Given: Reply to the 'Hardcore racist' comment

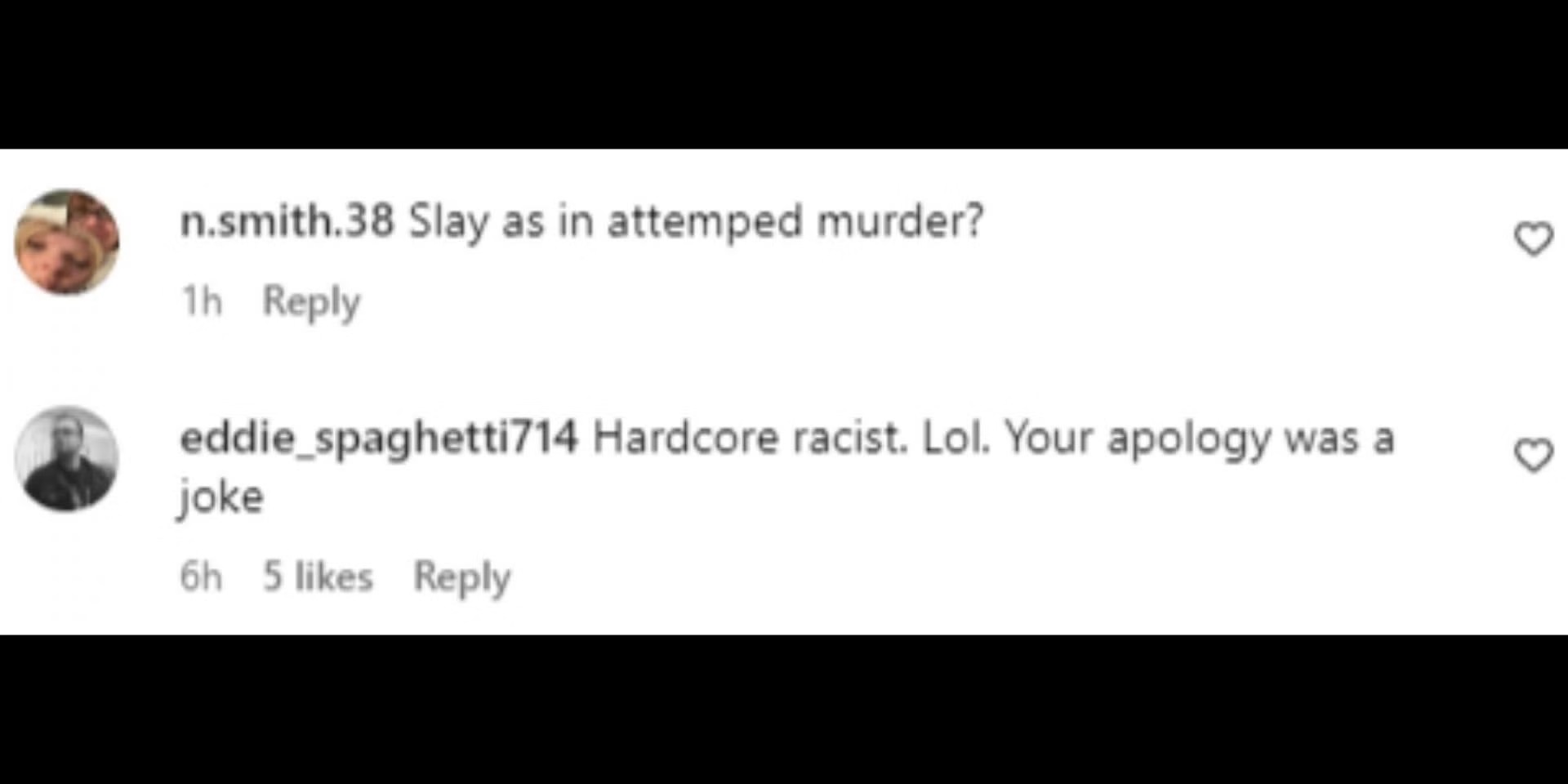Looking at the screenshot, I should (x=462, y=578).
